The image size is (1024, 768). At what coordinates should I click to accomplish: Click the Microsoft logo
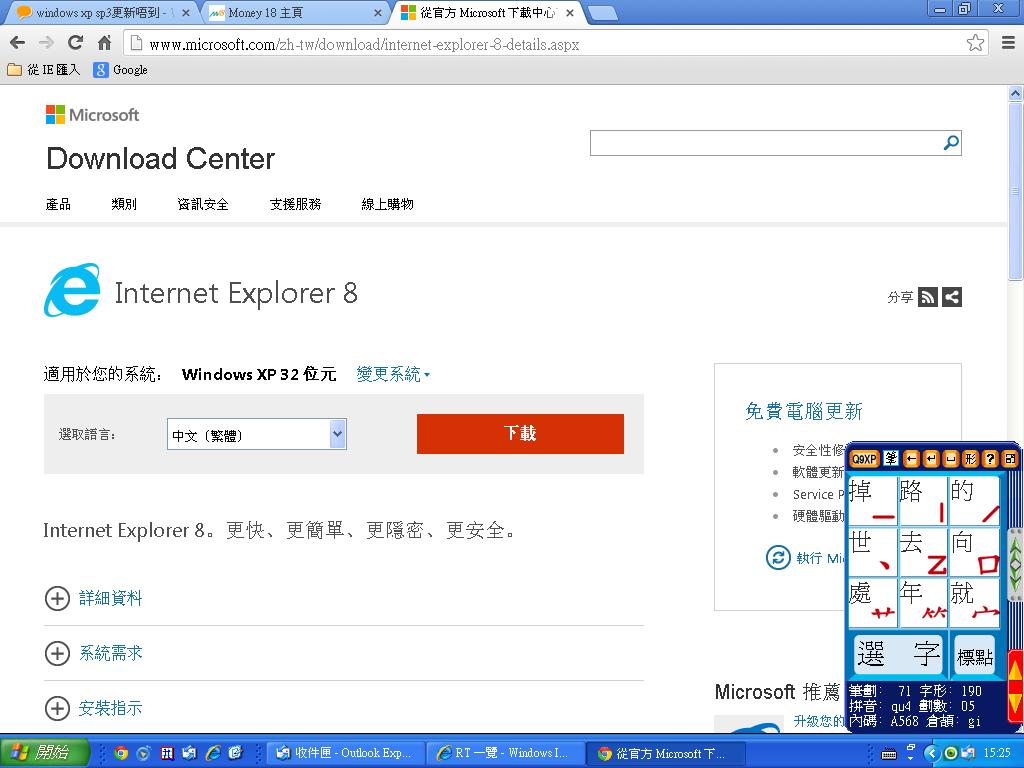click(93, 115)
